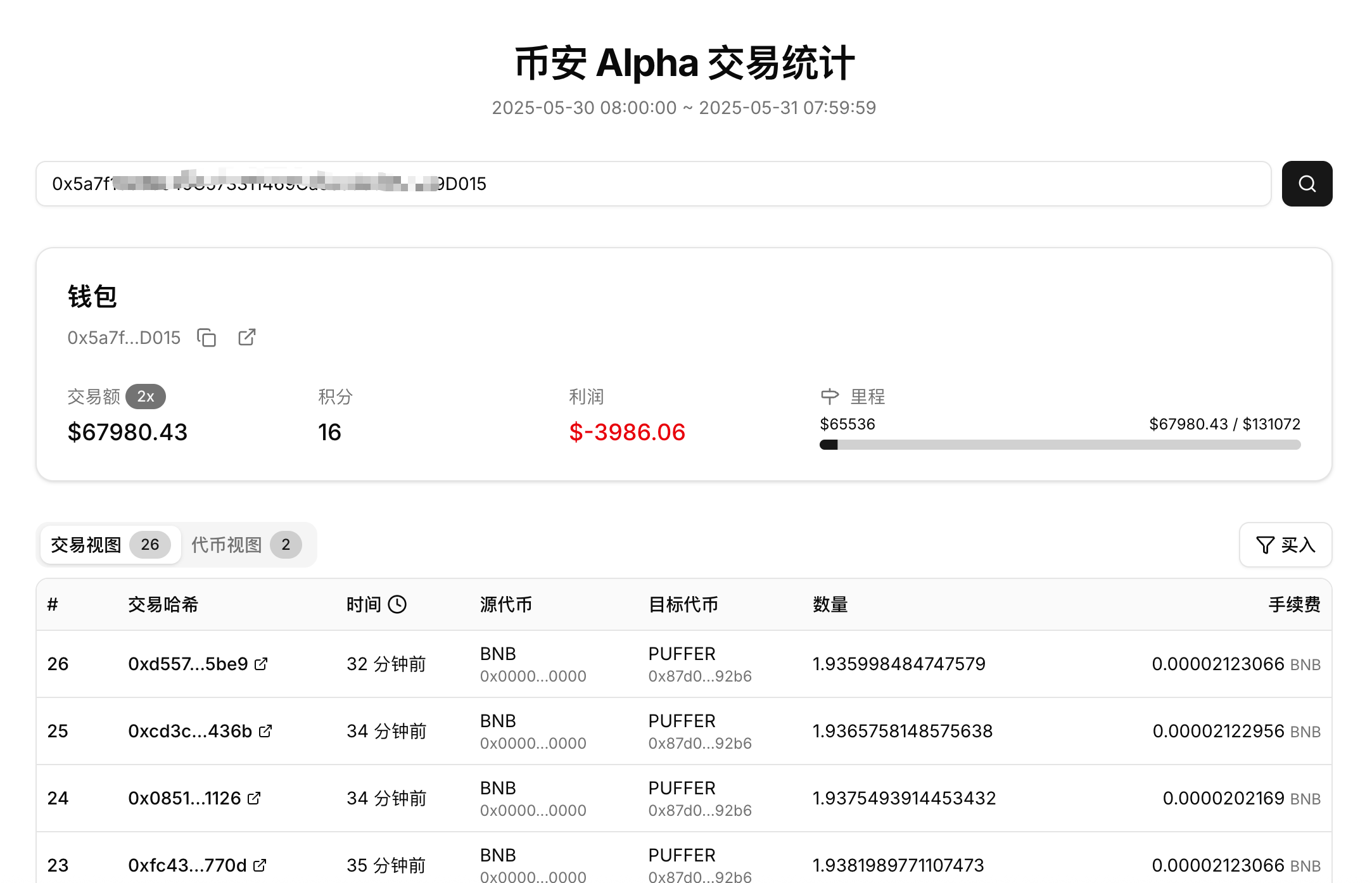Screen dimensions: 1372x883
Task: Click transaction hash 0x0851...1126 link
Action: coord(184,798)
